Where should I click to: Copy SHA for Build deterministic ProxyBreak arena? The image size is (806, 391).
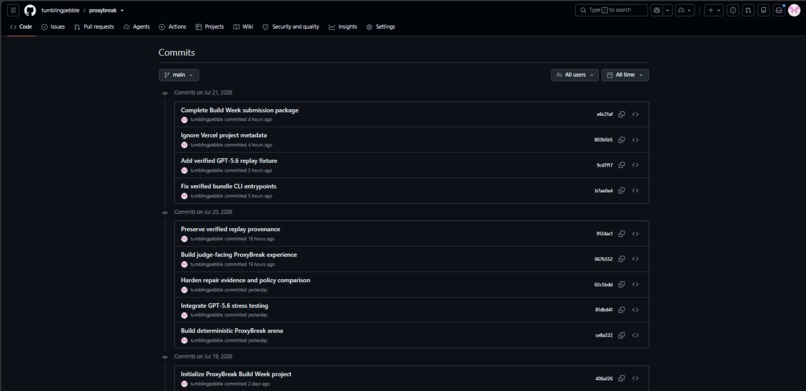click(621, 335)
